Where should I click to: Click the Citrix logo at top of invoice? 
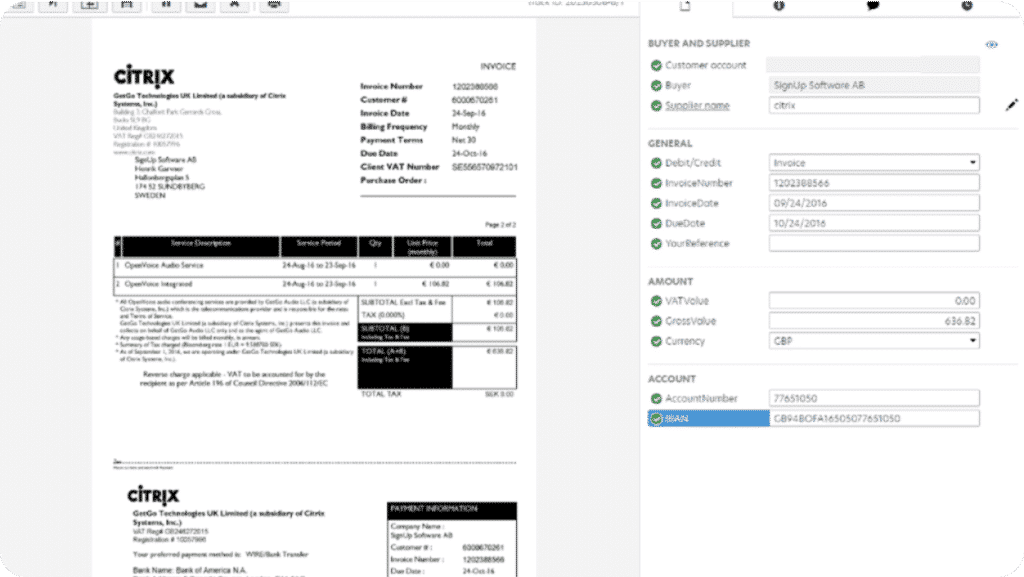click(144, 76)
